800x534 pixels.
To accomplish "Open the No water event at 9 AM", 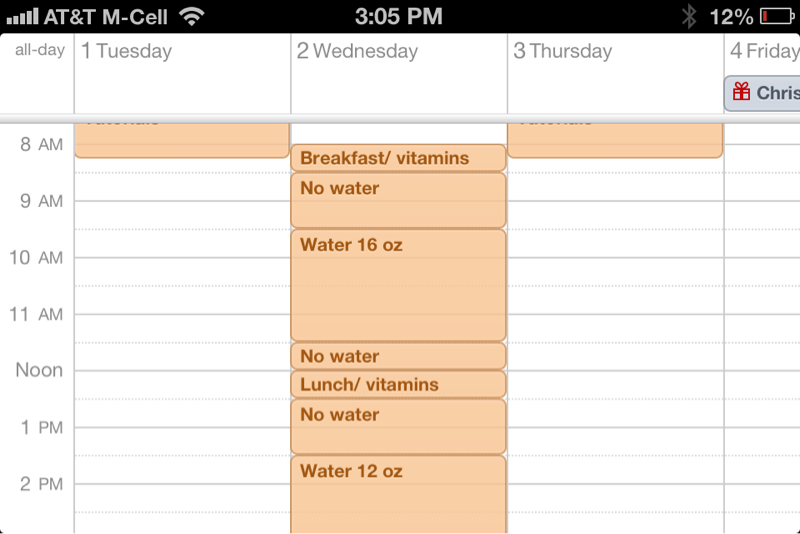I will tap(398, 200).
